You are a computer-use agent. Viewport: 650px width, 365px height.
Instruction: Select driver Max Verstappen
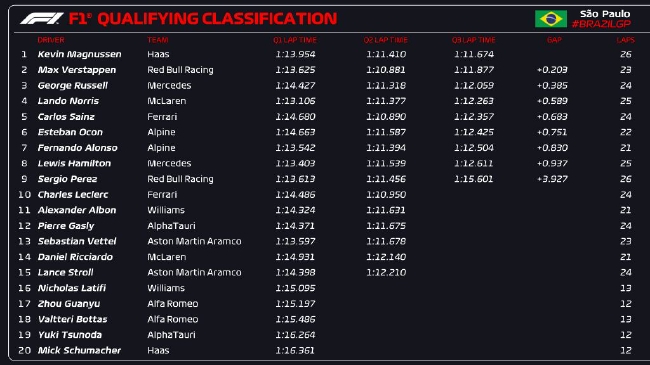pos(77,70)
